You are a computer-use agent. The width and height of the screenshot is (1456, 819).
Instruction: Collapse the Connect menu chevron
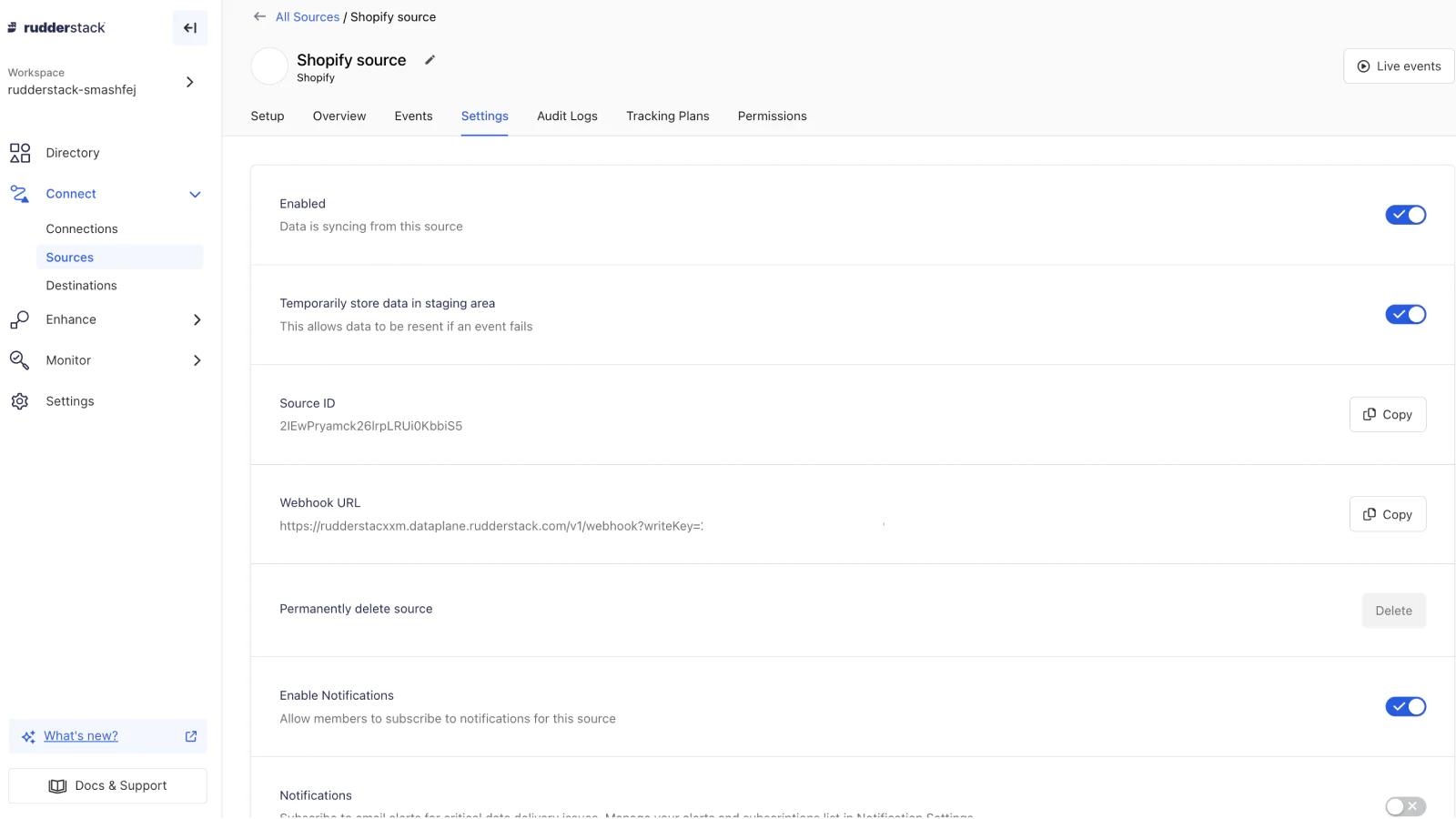point(195,194)
